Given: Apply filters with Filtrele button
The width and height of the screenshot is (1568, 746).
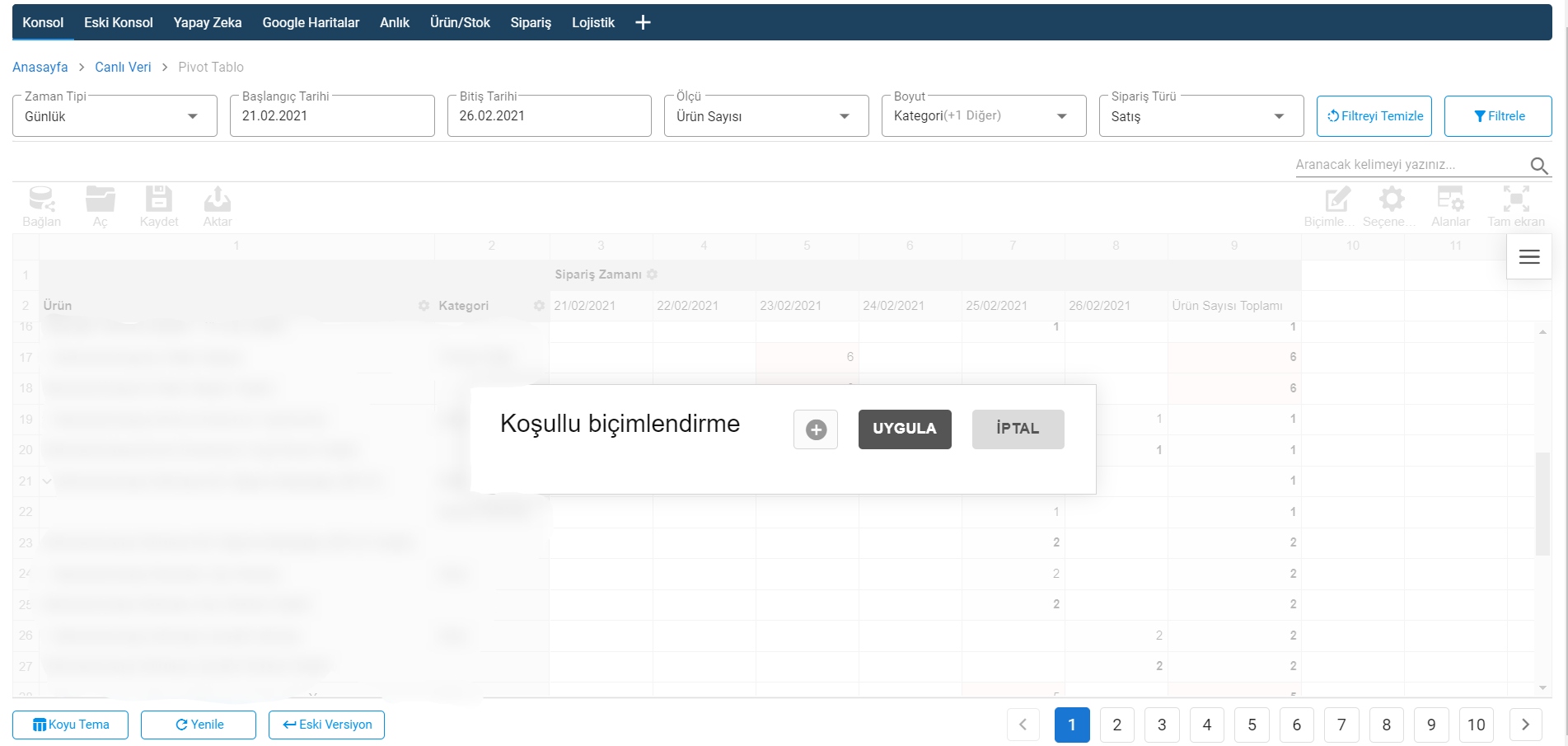Looking at the screenshot, I should tap(1498, 116).
